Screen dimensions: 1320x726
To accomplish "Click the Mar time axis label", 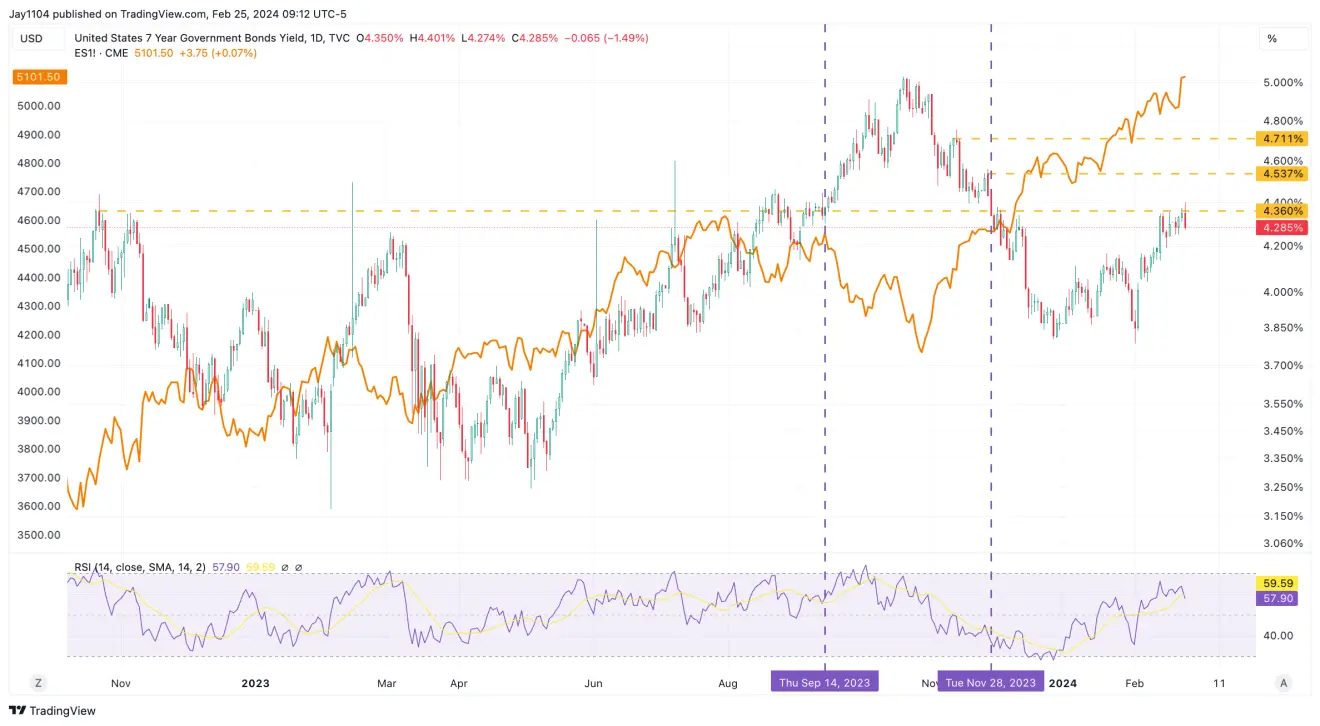I will click(387, 683).
